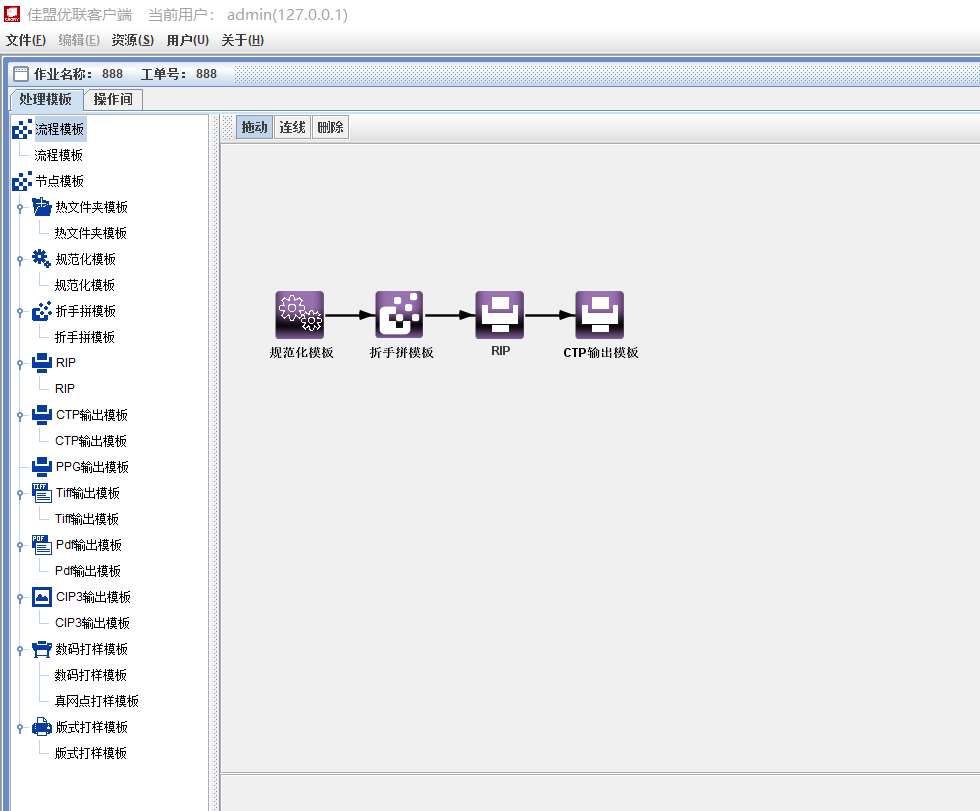Click the 规范化模板 node icon on canvas
Viewport: 980px width, 811px height.
(299, 315)
